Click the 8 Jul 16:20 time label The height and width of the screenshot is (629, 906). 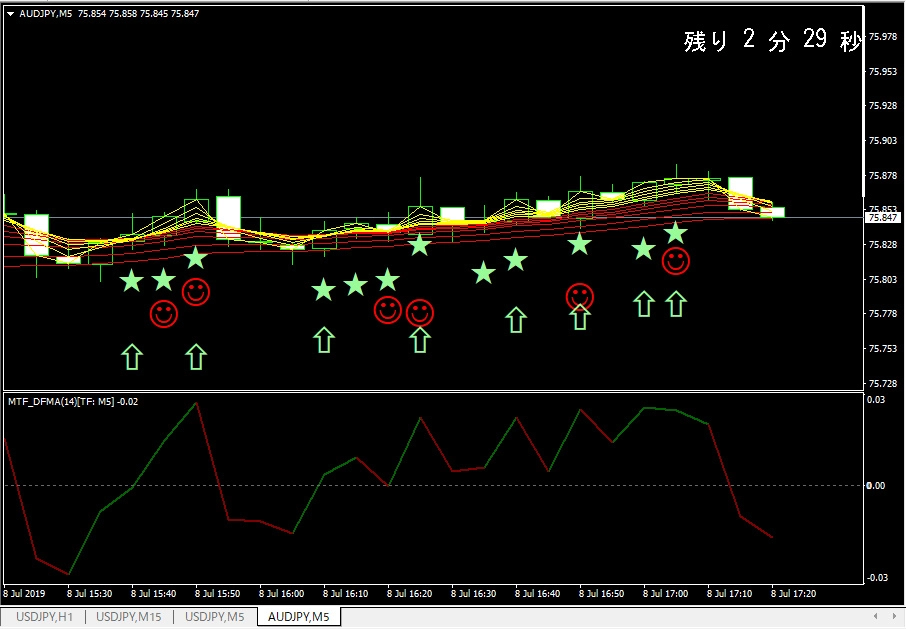(x=410, y=593)
